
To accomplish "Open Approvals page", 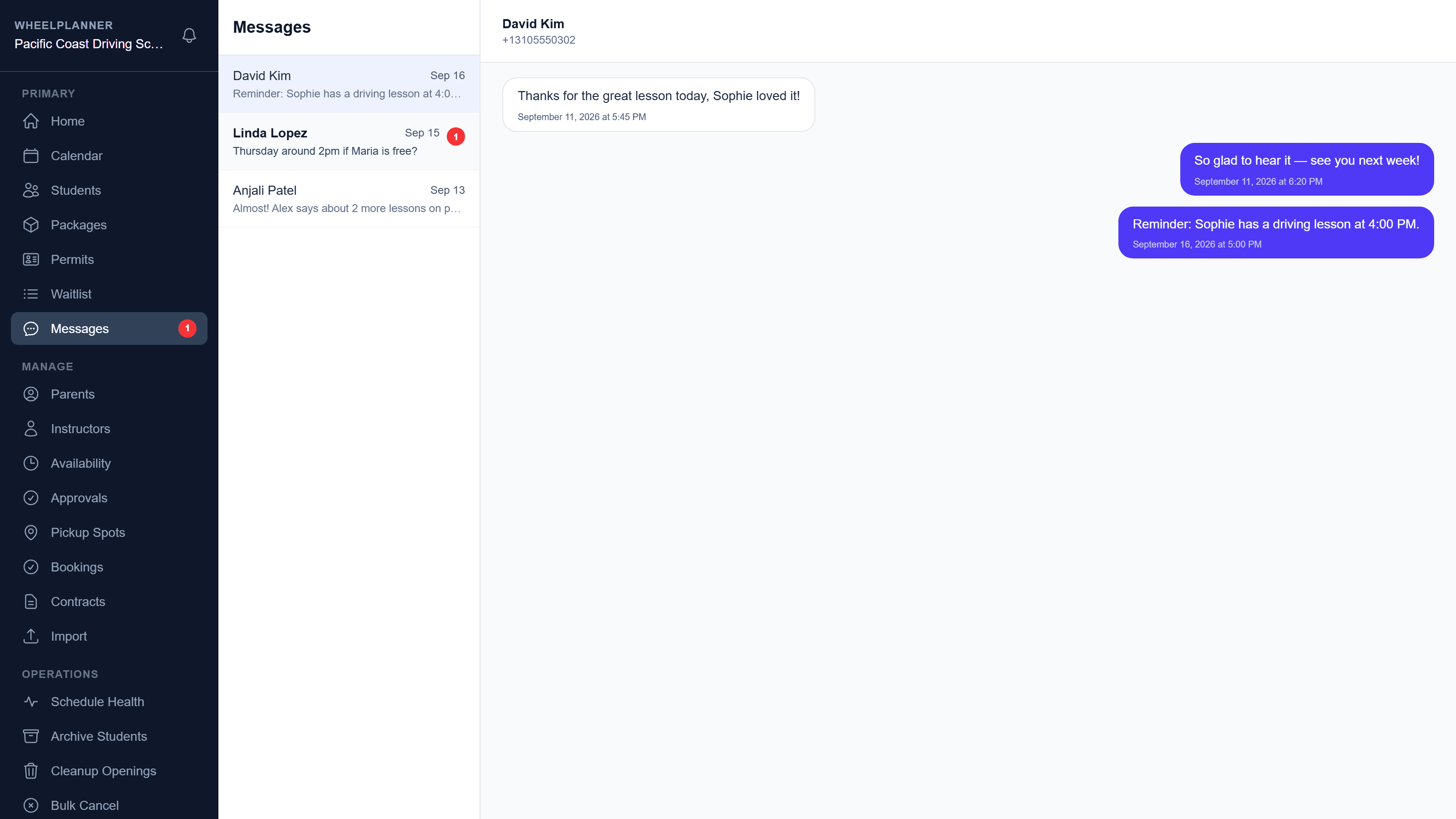I will 109,497.
